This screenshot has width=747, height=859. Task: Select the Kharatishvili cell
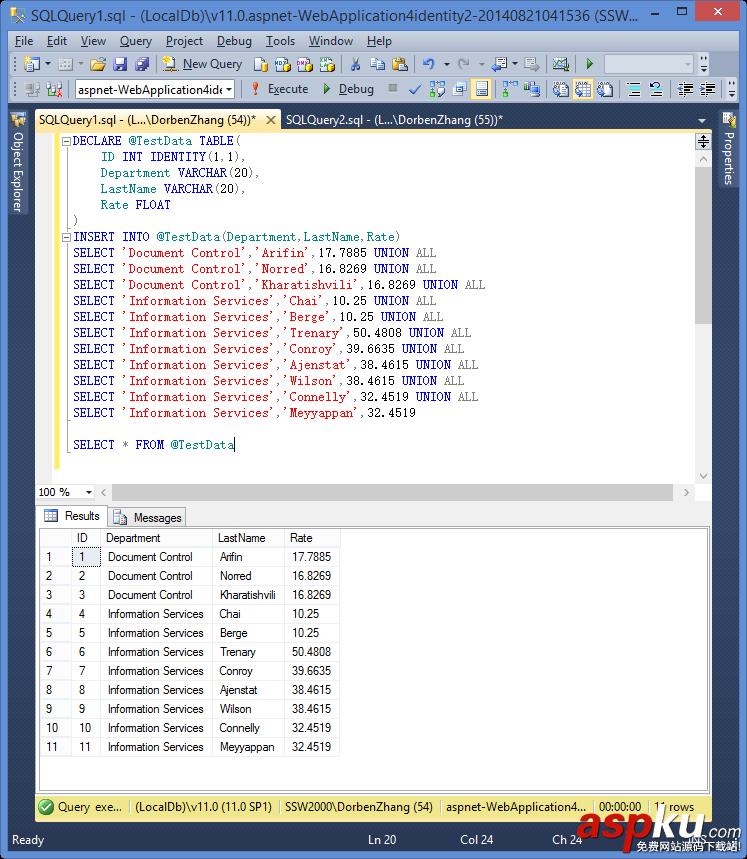(248, 595)
